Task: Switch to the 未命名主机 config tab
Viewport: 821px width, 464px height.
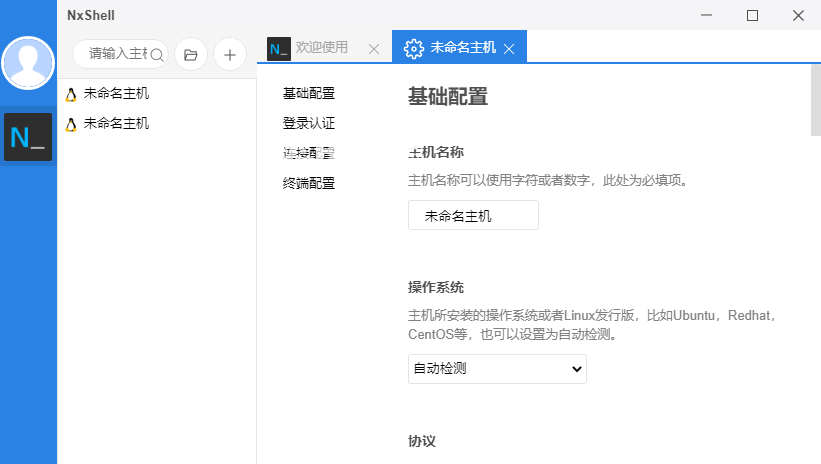Action: pyautogui.click(x=457, y=48)
